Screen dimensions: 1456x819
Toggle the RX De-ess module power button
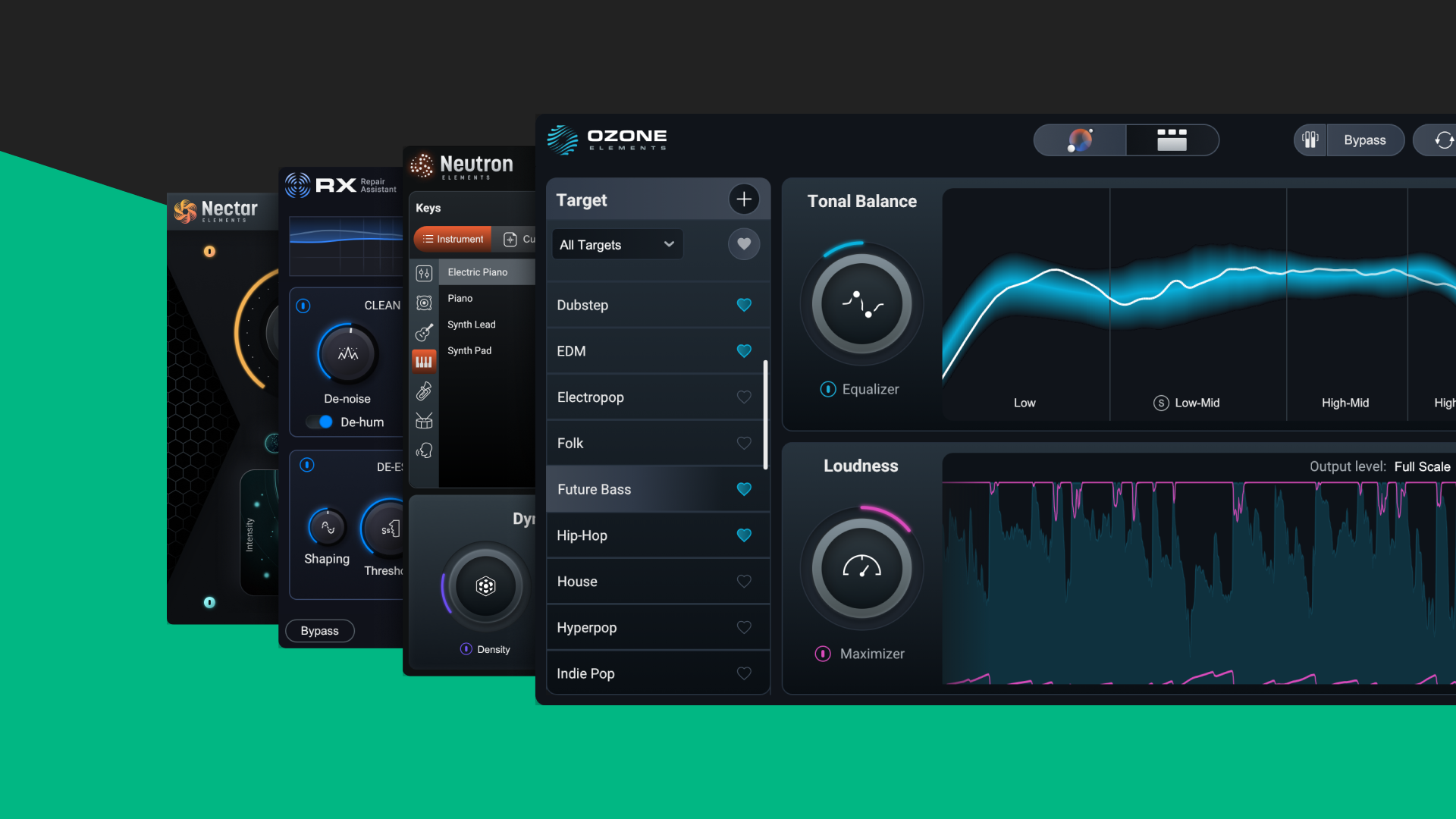coord(307,465)
